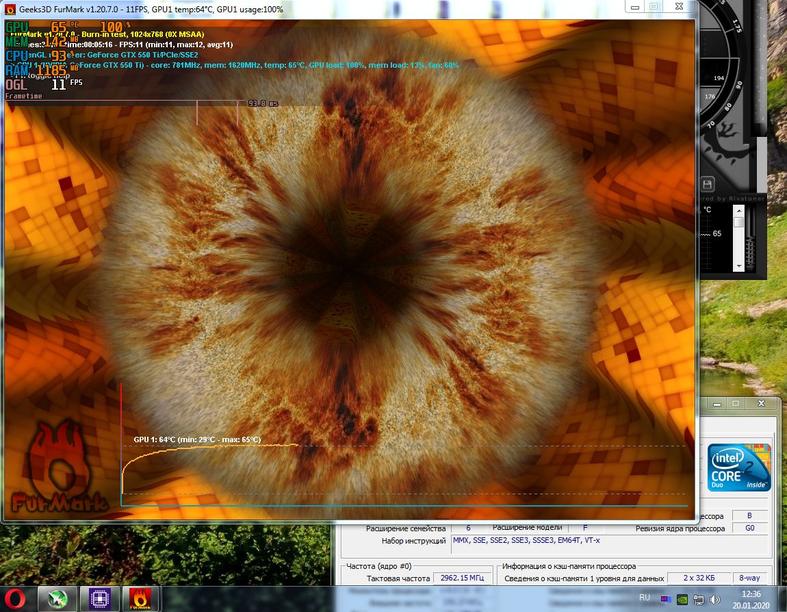Click the Afterburner graph scrollbar down arrow
Image resolution: width=787 pixels, height=612 pixels.
(x=738, y=266)
